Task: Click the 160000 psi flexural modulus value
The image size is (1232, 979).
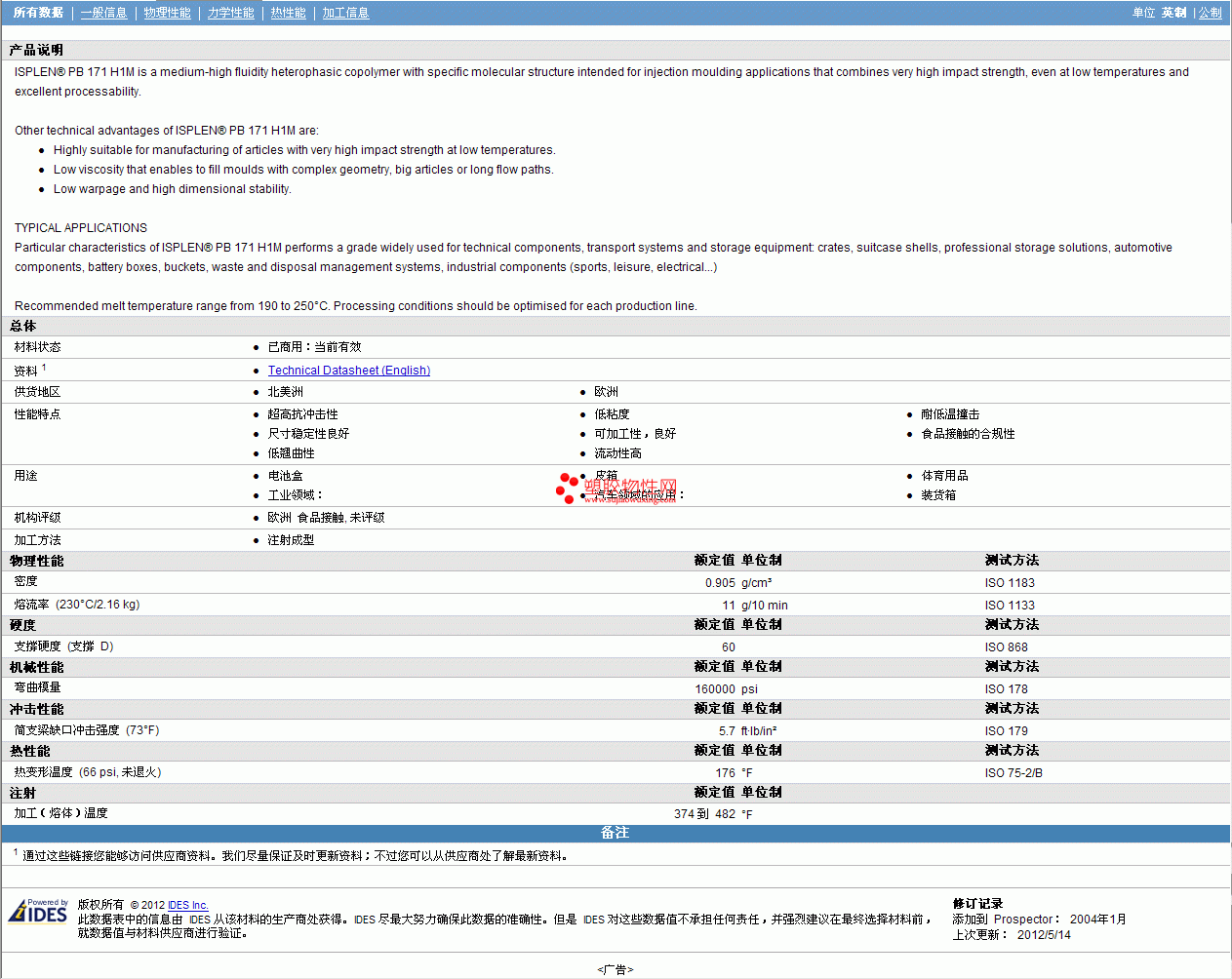Action: pos(726,689)
